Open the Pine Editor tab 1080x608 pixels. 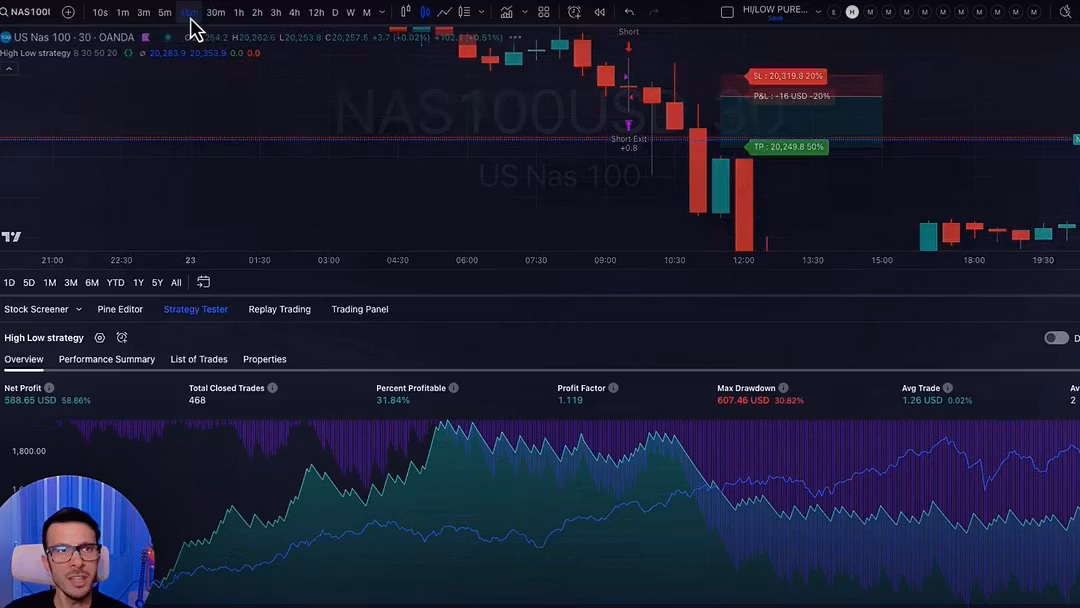120,310
